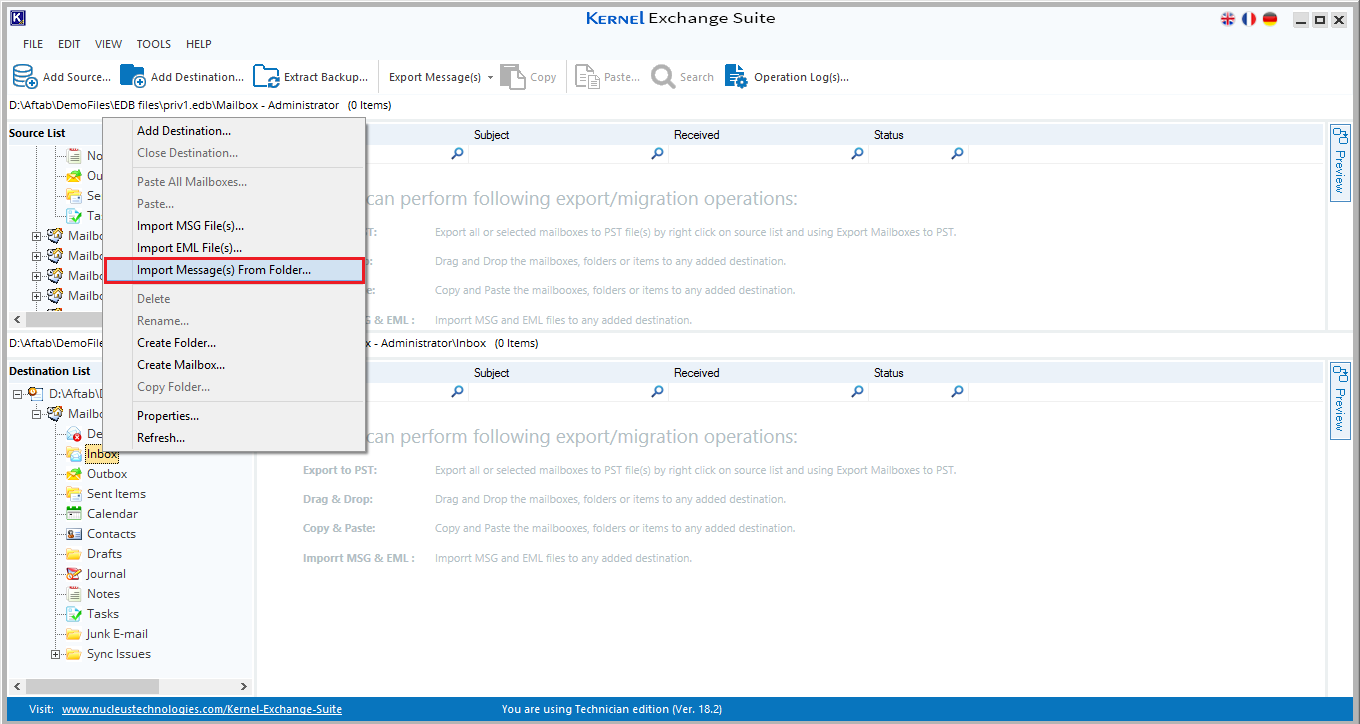Click the Subject filter search field in upper pane
This screenshot has height=724, width=1360.
(x=560, y=154)
